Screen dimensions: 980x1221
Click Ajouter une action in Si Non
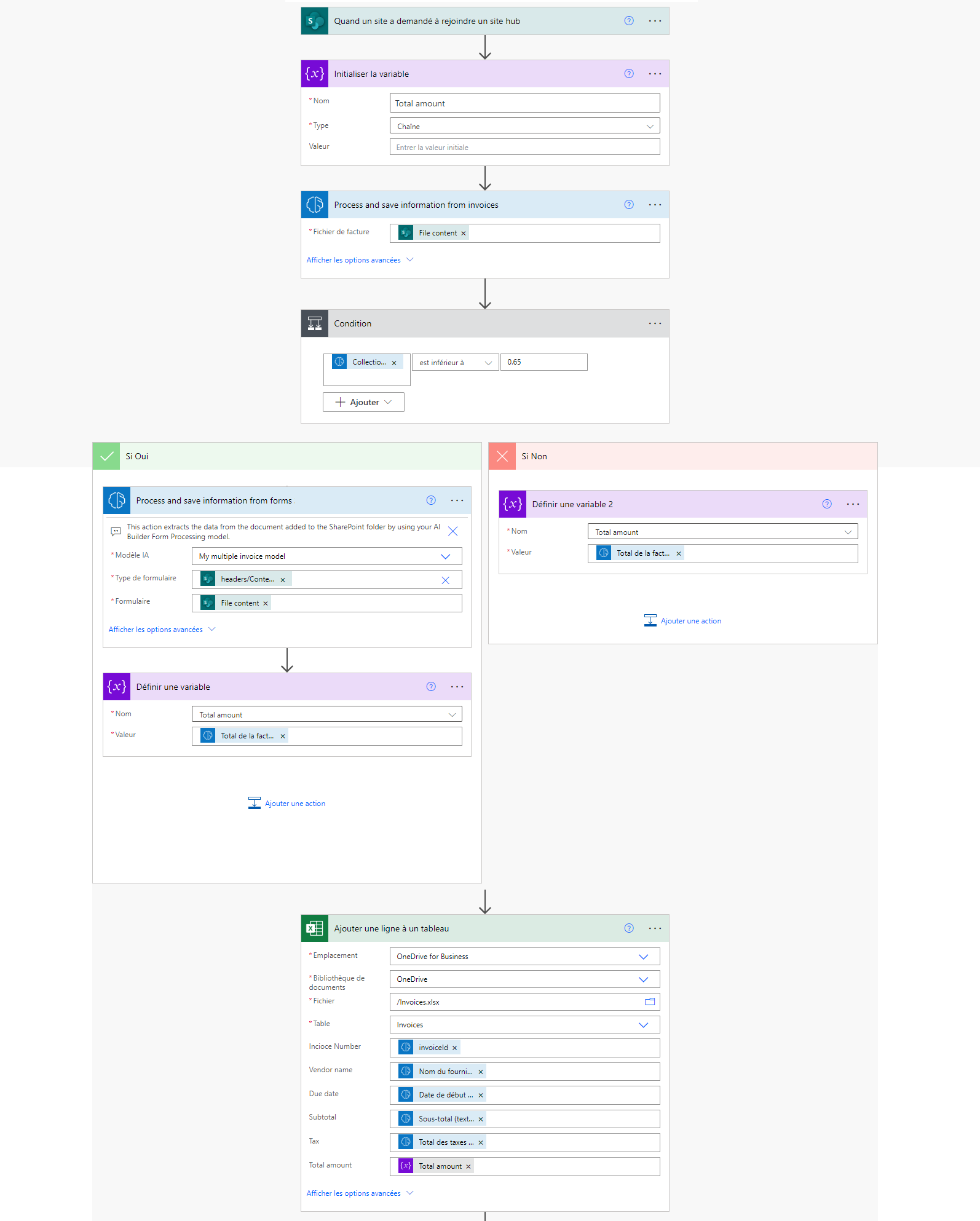683,621
